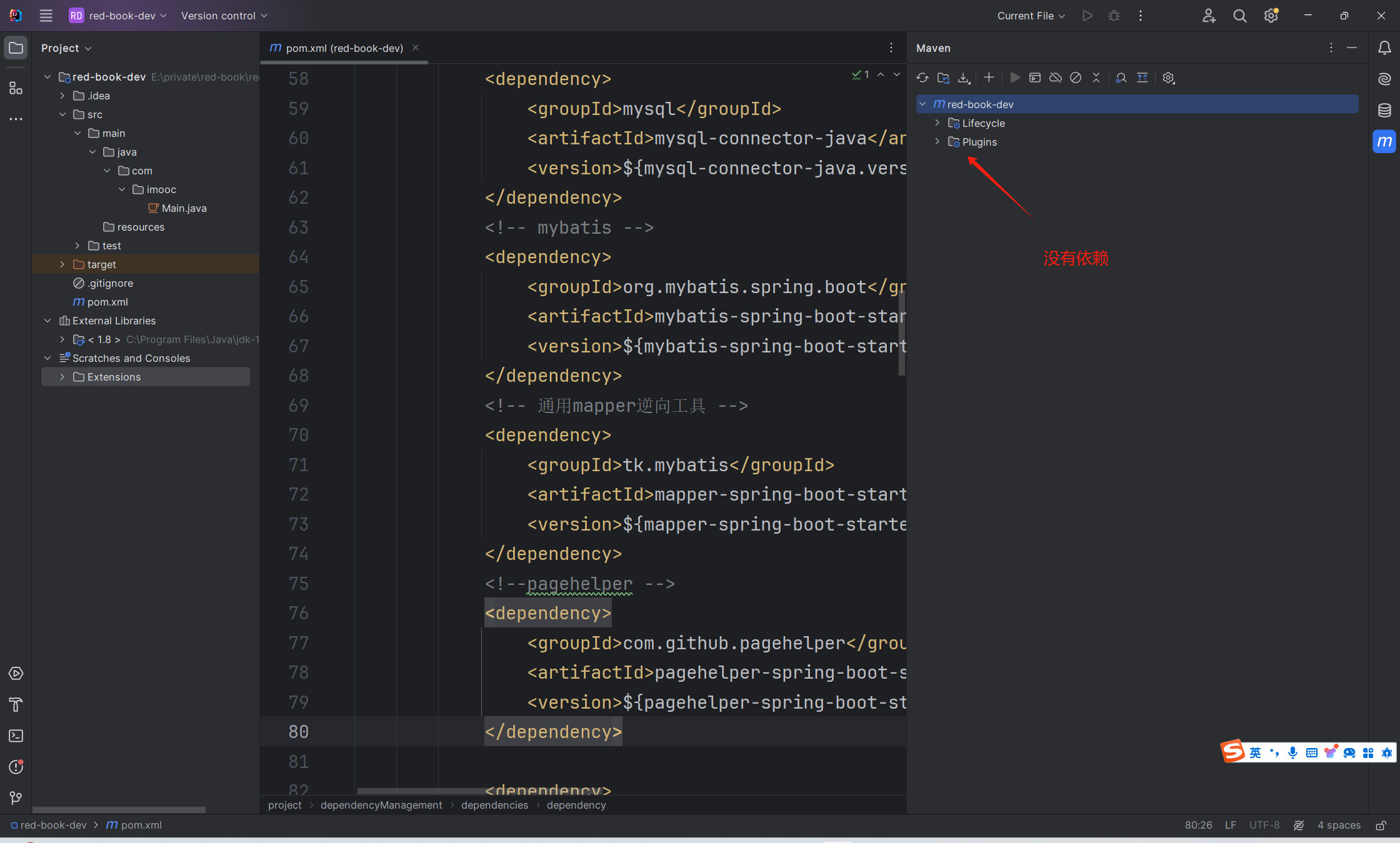Image resolution: width=1400 pixels, height=843 pixels.
Task: Open editor tabs options menu
Action: pyautogui.click(x=891, y=47)
